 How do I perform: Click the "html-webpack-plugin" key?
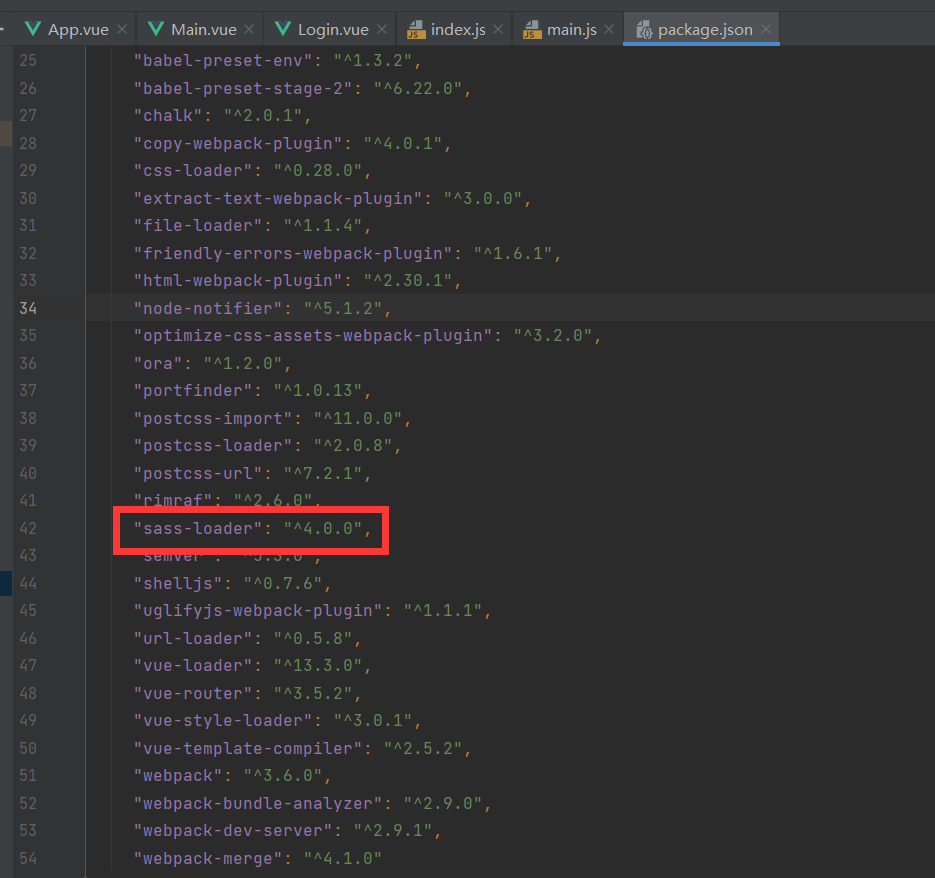coord(238,280)
